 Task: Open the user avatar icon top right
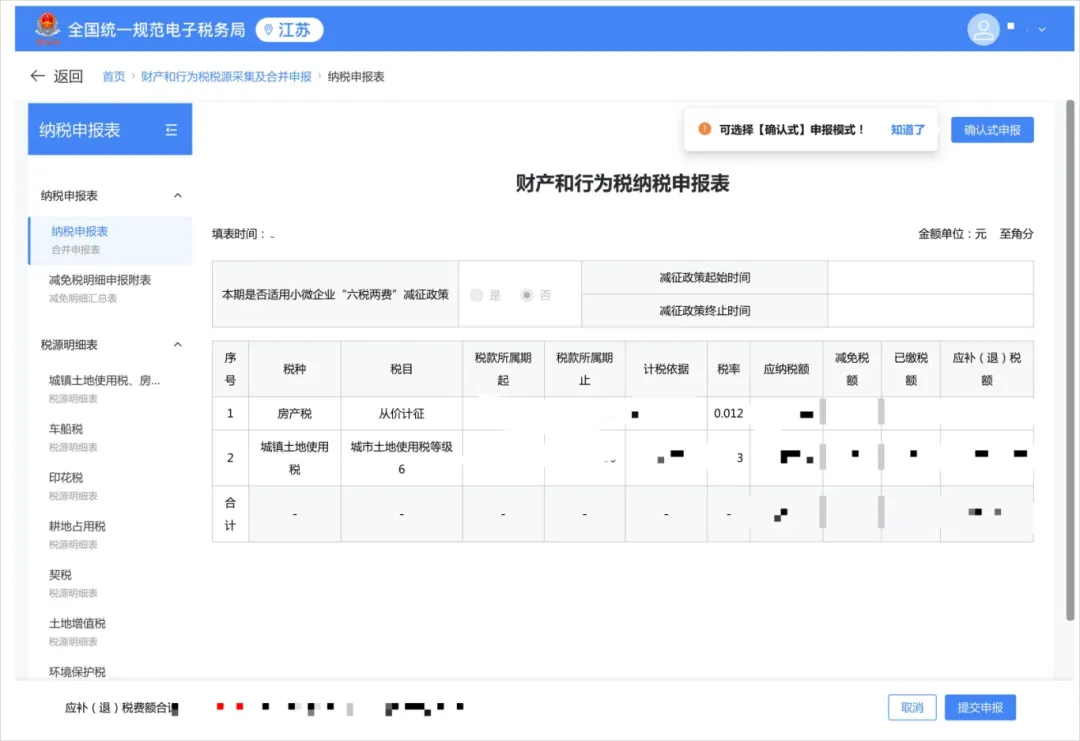983,29
